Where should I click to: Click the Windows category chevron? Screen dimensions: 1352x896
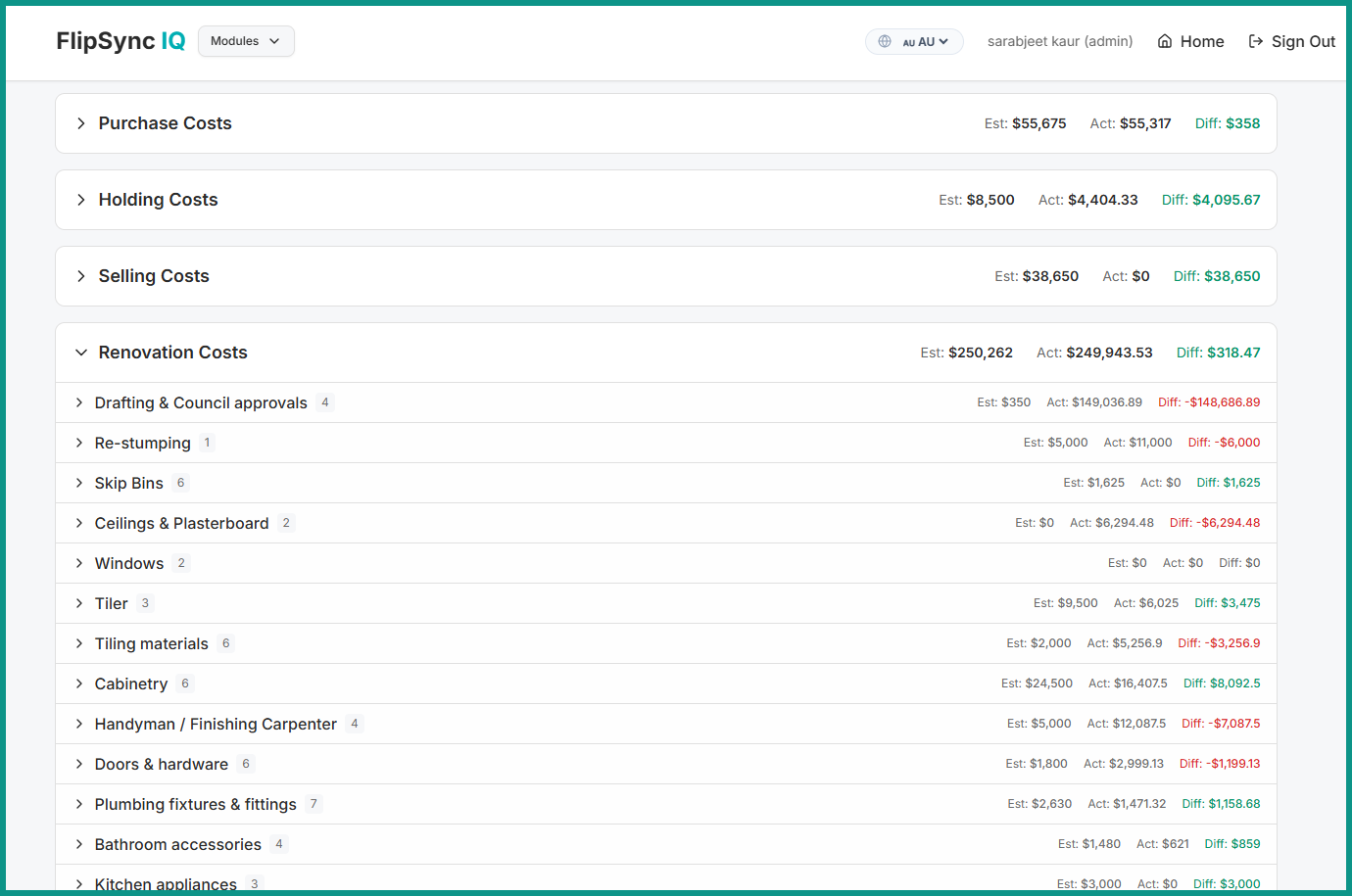(x=79, y=563)
